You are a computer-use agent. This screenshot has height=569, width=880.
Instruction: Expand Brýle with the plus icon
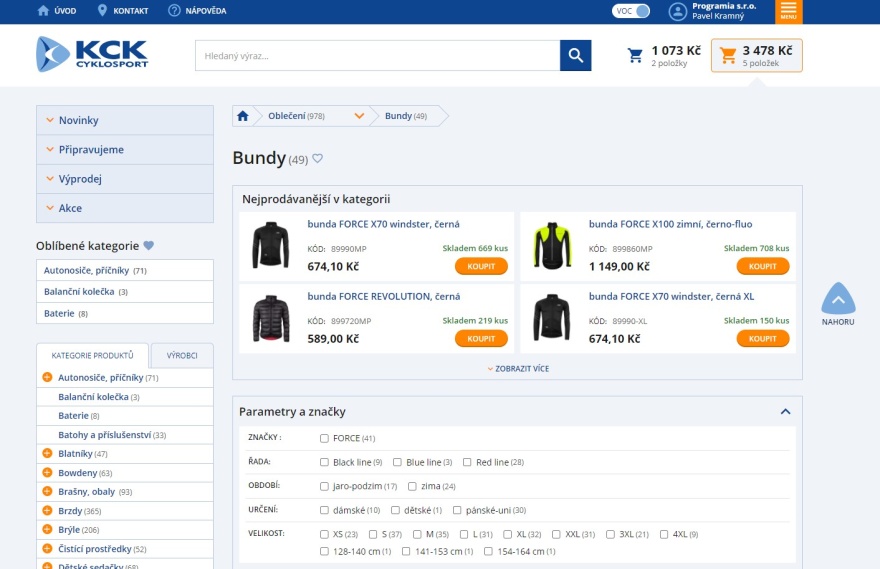[47, 529]
